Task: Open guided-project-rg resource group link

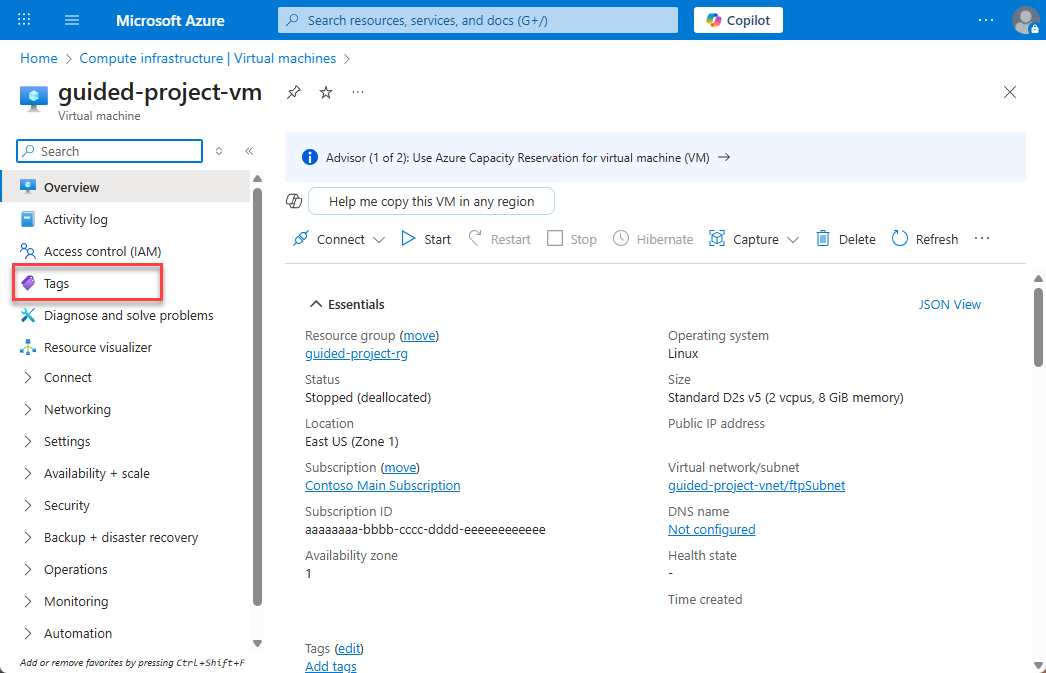Action: (x=356, y=354)
